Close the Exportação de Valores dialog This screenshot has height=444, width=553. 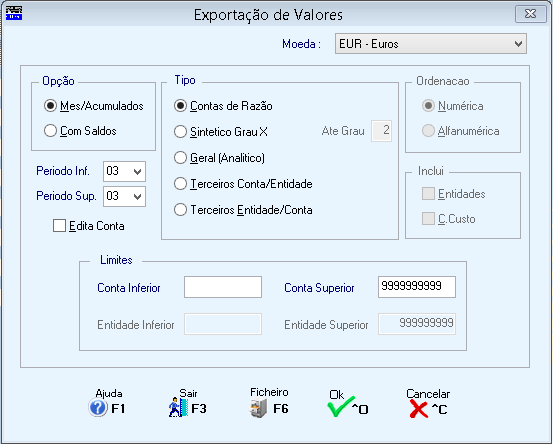[531, 14]
